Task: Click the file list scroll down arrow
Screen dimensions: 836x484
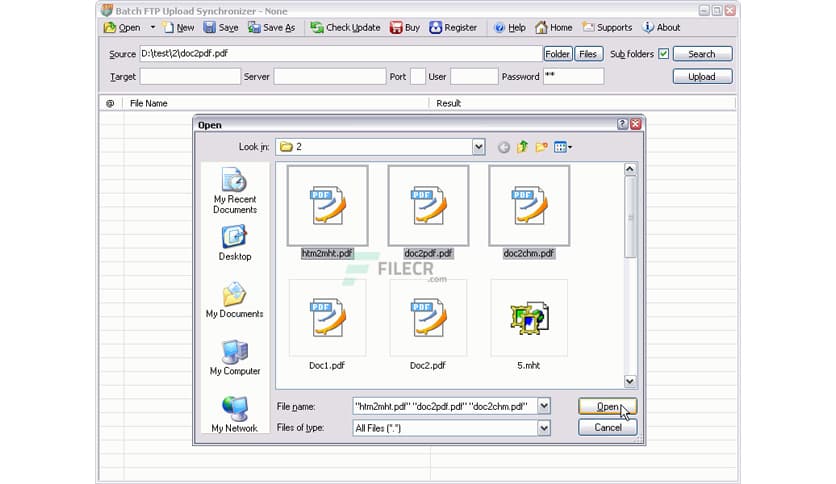Action: pyautogui.click(x=630, y=381)
